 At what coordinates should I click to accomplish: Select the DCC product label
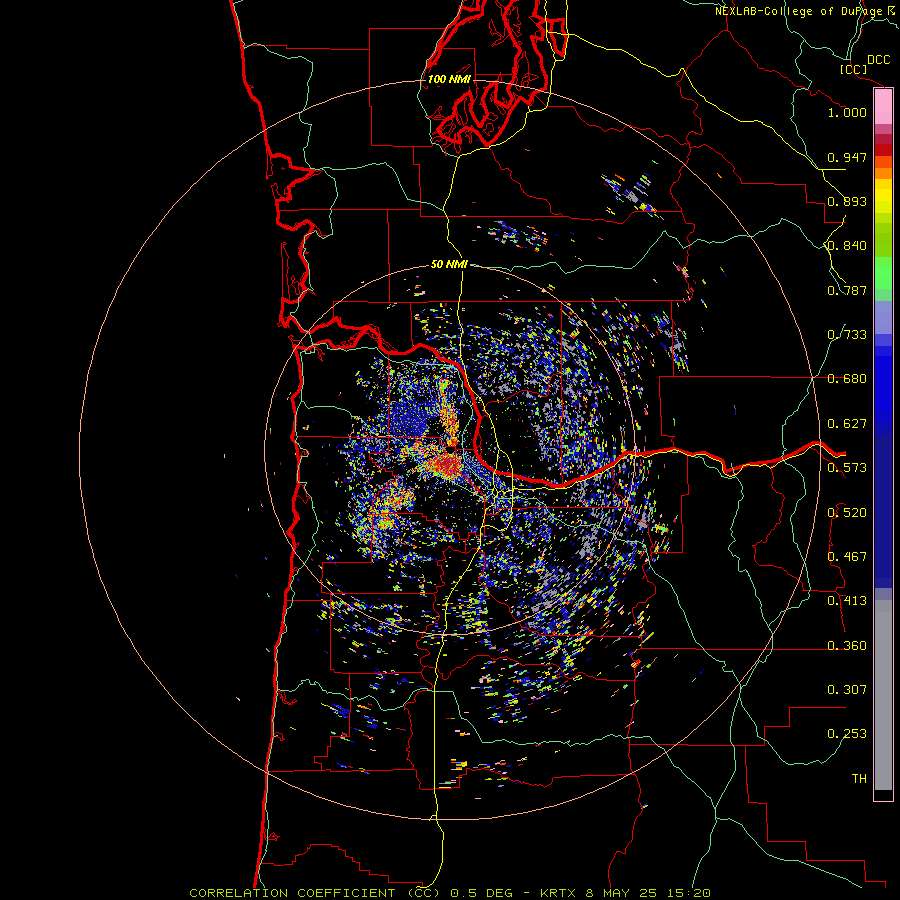[878, 60]
